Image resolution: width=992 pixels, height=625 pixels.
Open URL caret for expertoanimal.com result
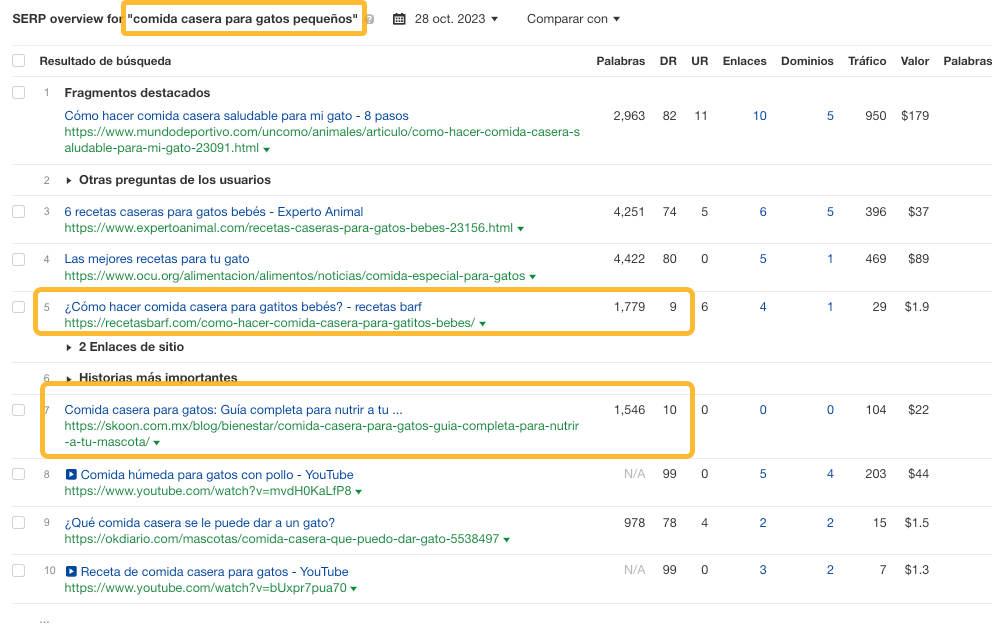(519, 229)
